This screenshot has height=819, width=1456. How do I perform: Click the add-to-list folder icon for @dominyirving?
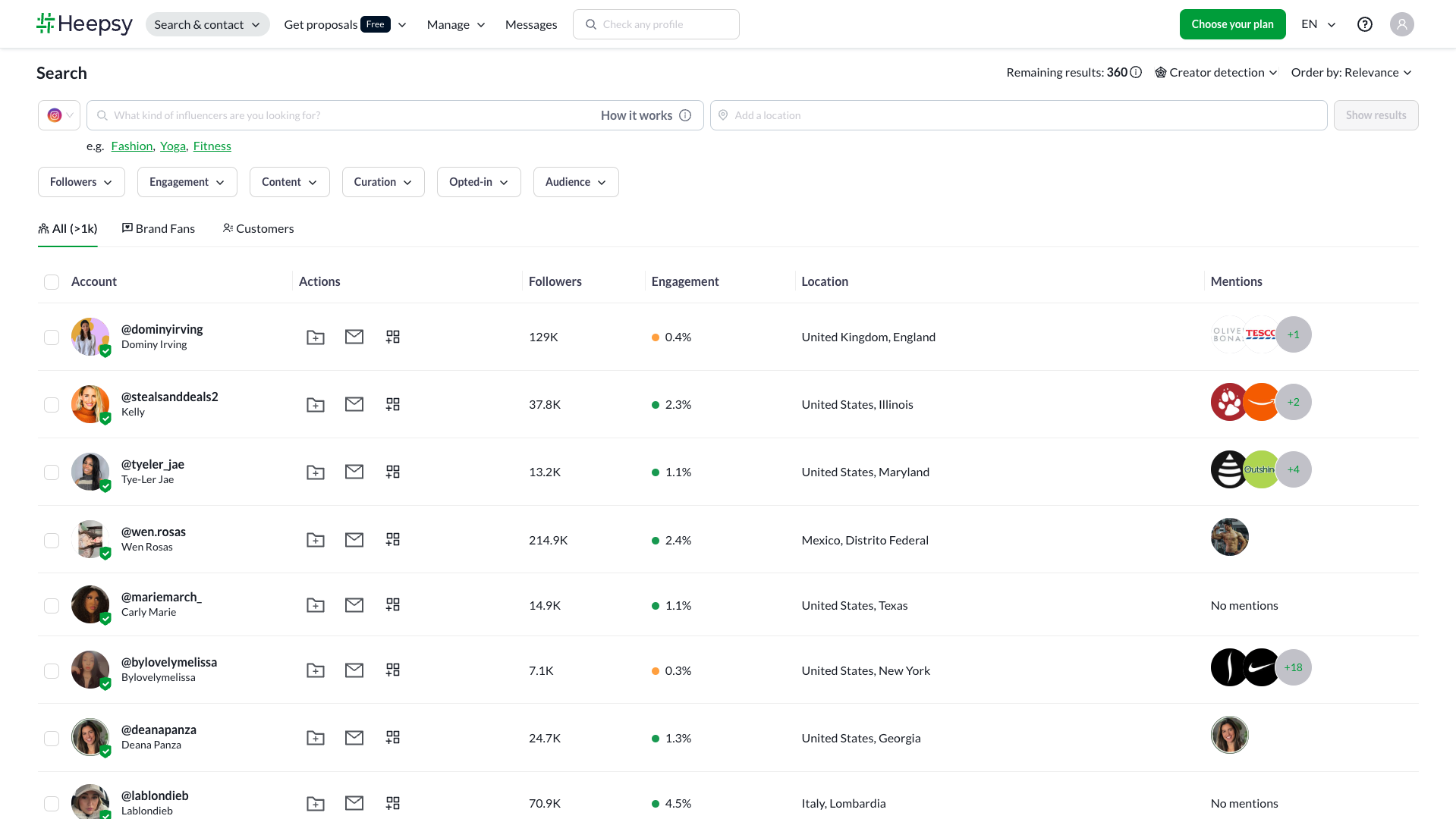[x=315, y=337]
